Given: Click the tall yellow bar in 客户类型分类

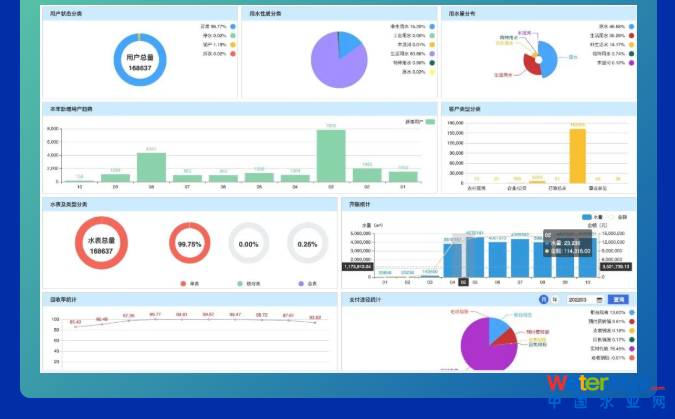Looking at the screenshot, I should tap(576, 154).
